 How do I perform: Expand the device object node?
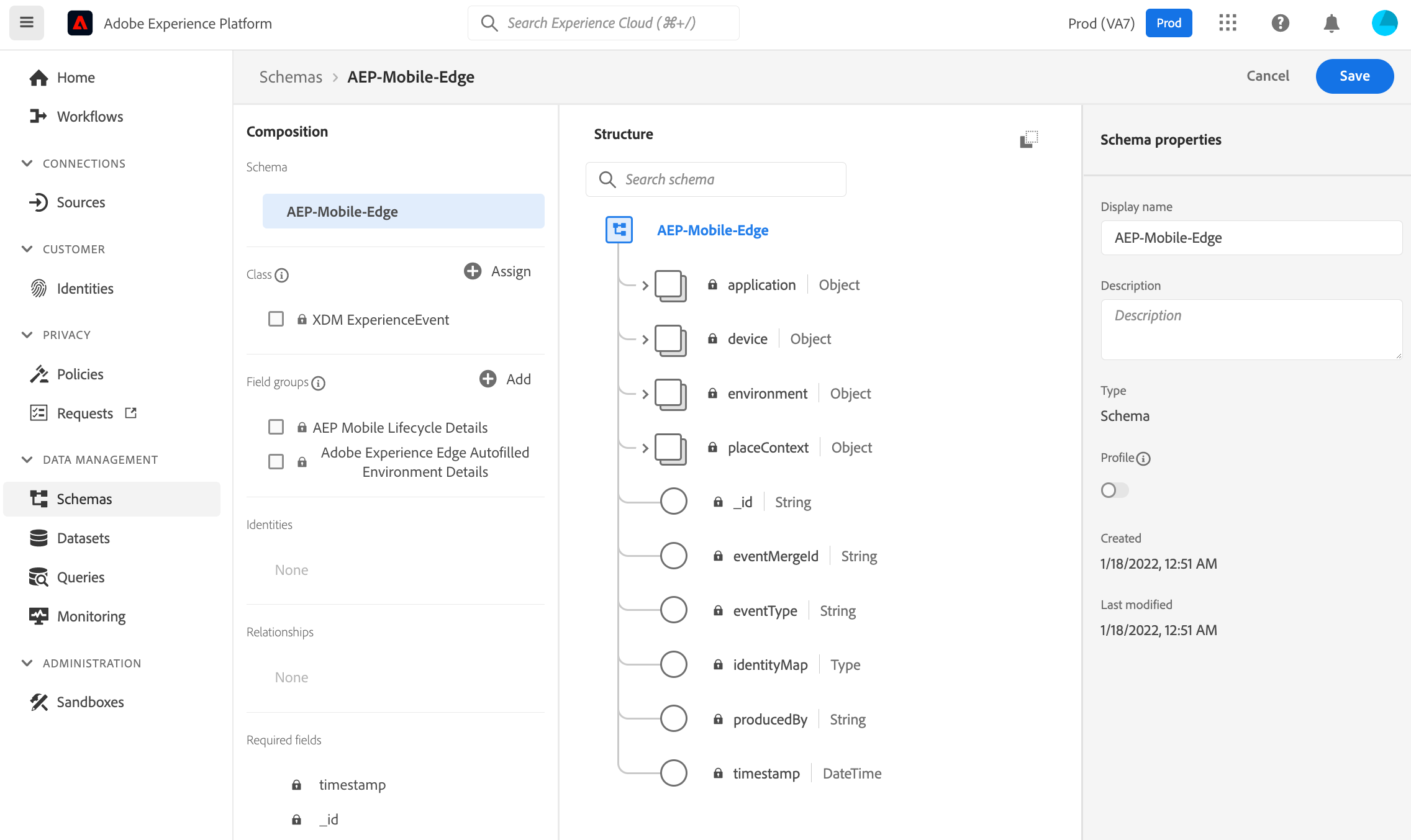(645, 340)
